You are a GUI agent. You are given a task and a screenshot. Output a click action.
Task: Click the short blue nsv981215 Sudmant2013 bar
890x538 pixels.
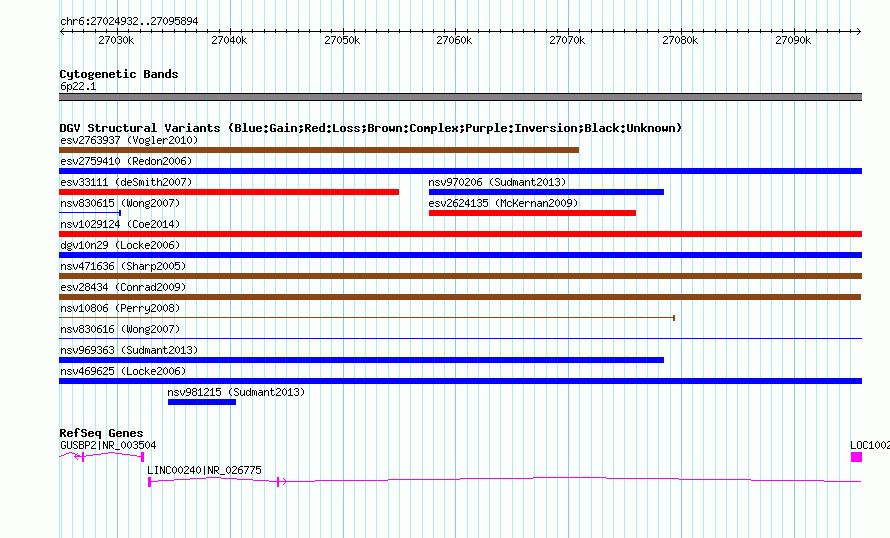click(202, 402)
